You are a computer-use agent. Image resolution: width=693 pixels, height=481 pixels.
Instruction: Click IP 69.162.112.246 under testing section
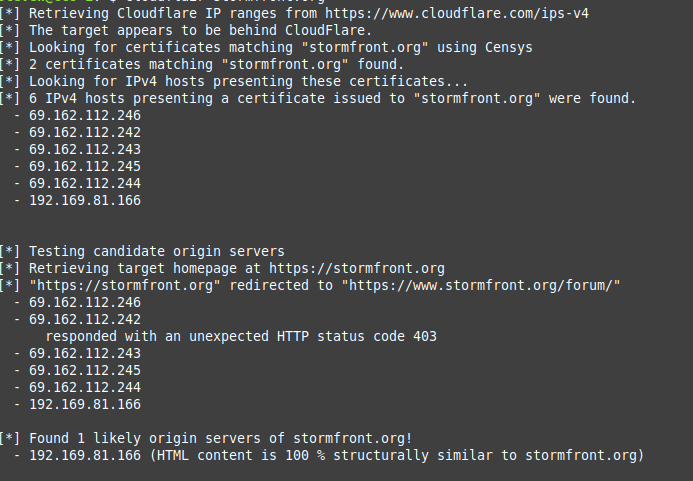(x=85, y=302)
